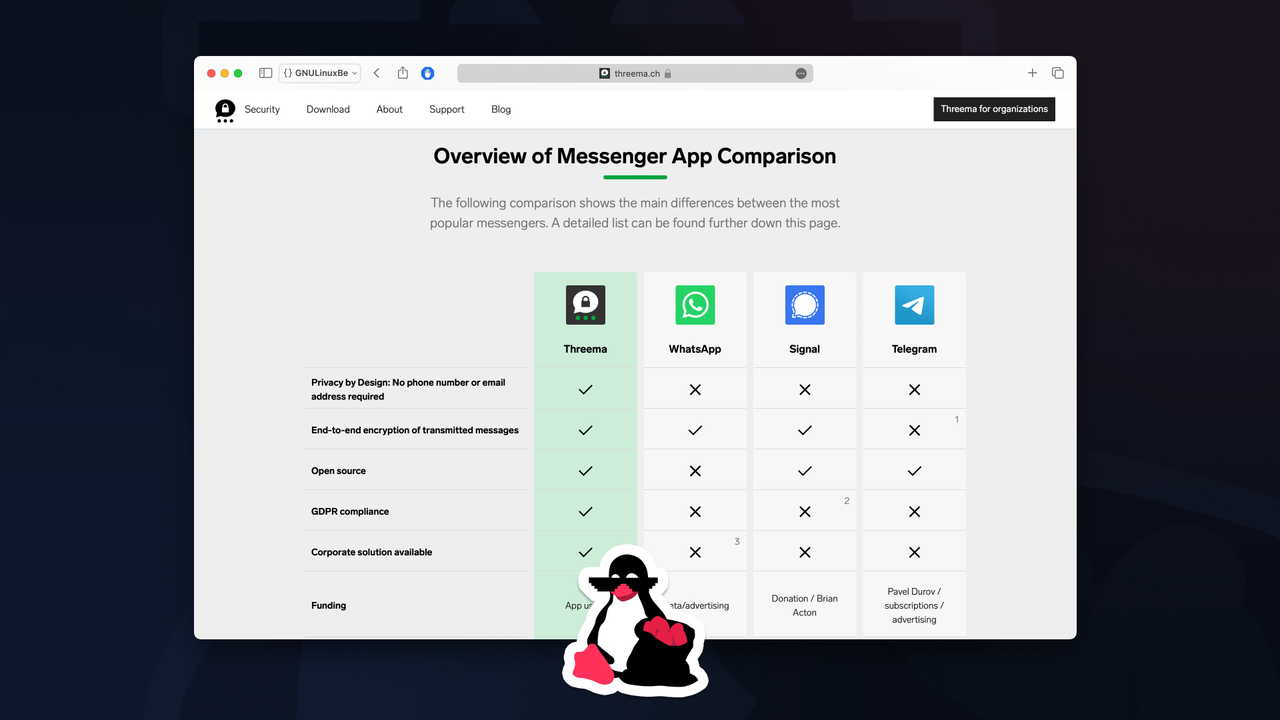Click the GDPR compliance row label
The height and width of the screenshot is (720, 1280).
350,512
